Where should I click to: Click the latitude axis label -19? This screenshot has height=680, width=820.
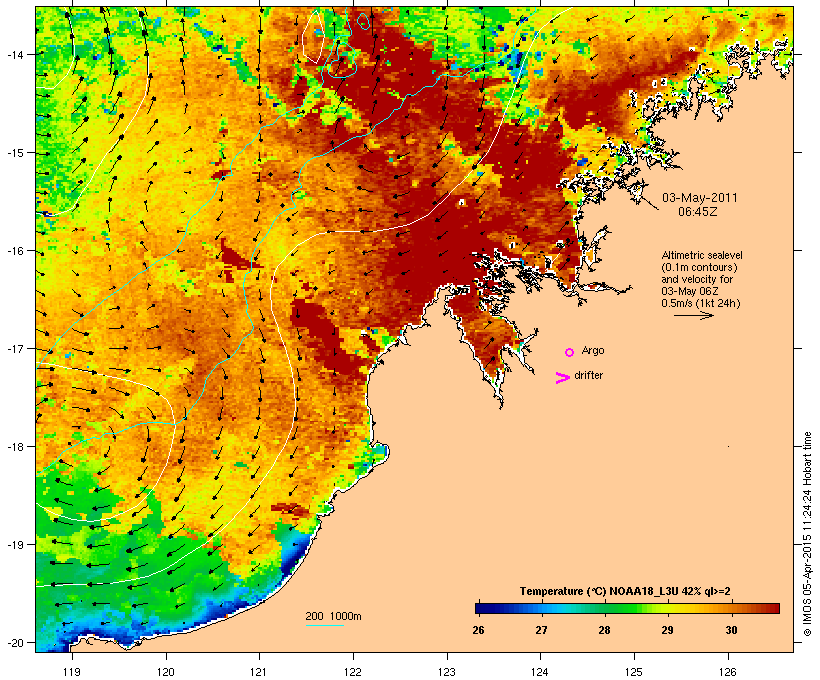click(x=15, y=544)
